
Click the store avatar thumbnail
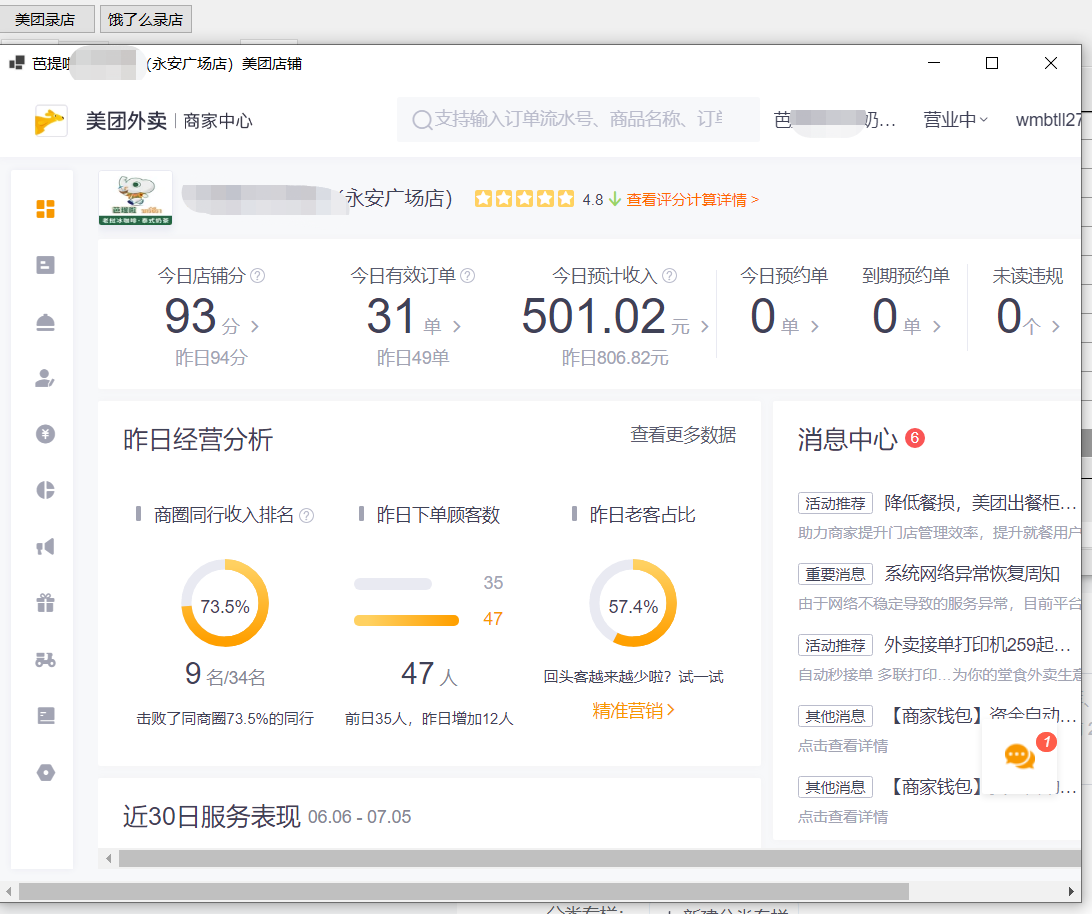pyautogui.click(x=135, y=198)
